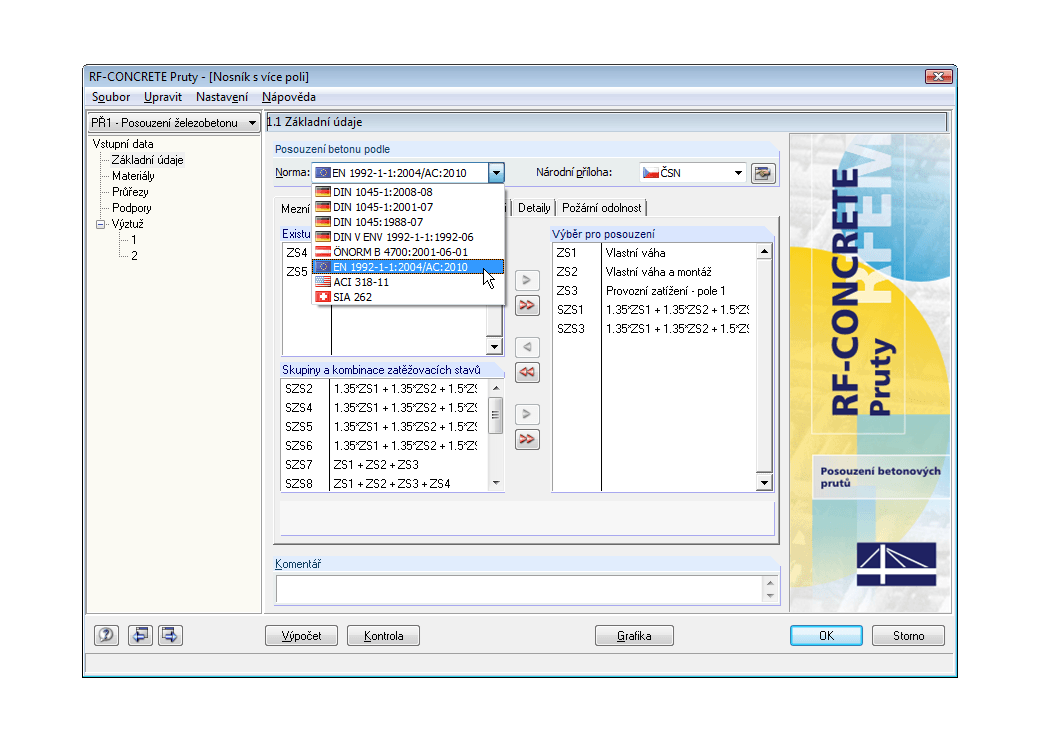Open the Nastavení menu
This screenshot has width=1040, height=743.
[222, 97]
